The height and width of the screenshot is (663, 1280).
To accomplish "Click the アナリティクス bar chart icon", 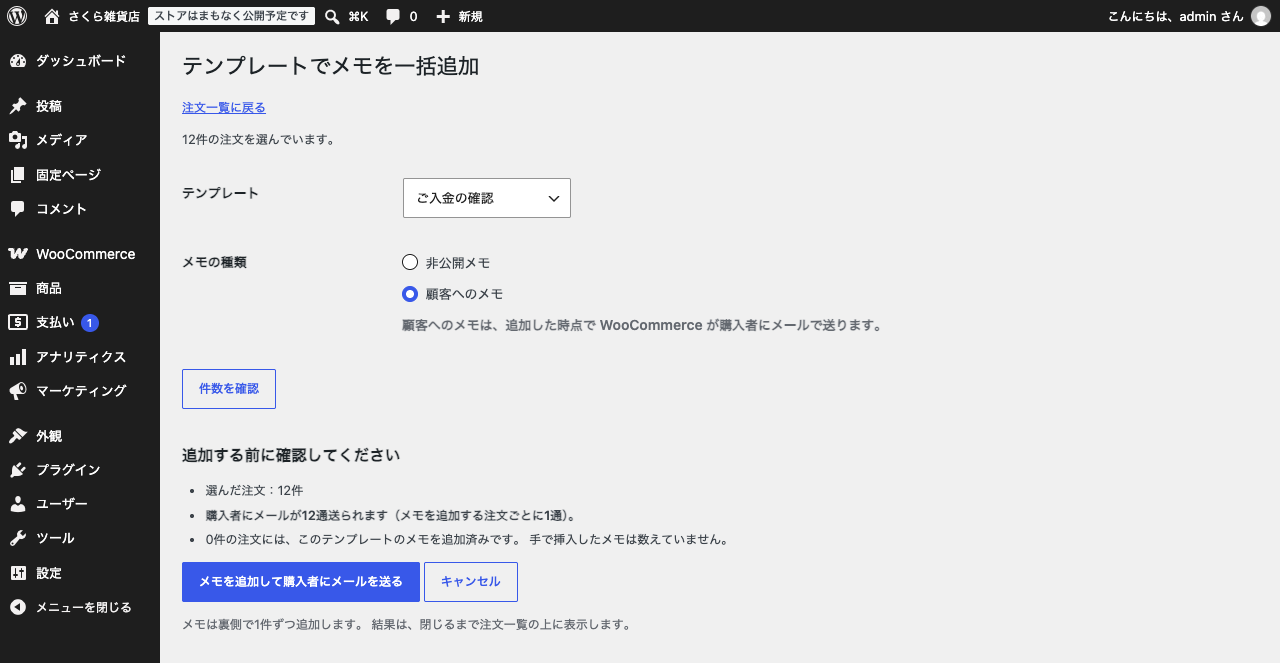I will click(x=18, y=357).
